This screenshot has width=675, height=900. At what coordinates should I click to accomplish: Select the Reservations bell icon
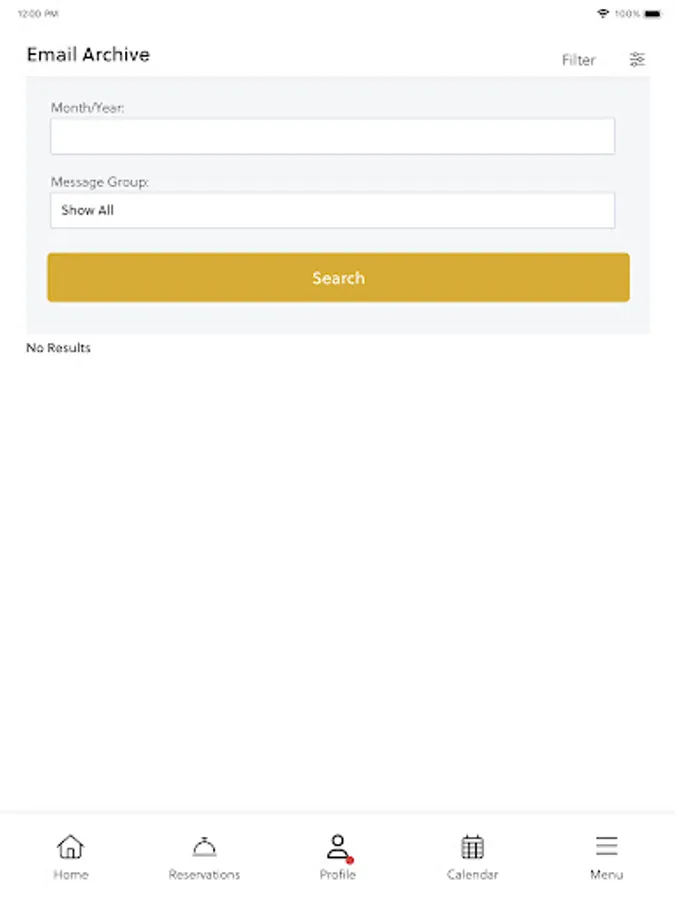pos(204,846)
